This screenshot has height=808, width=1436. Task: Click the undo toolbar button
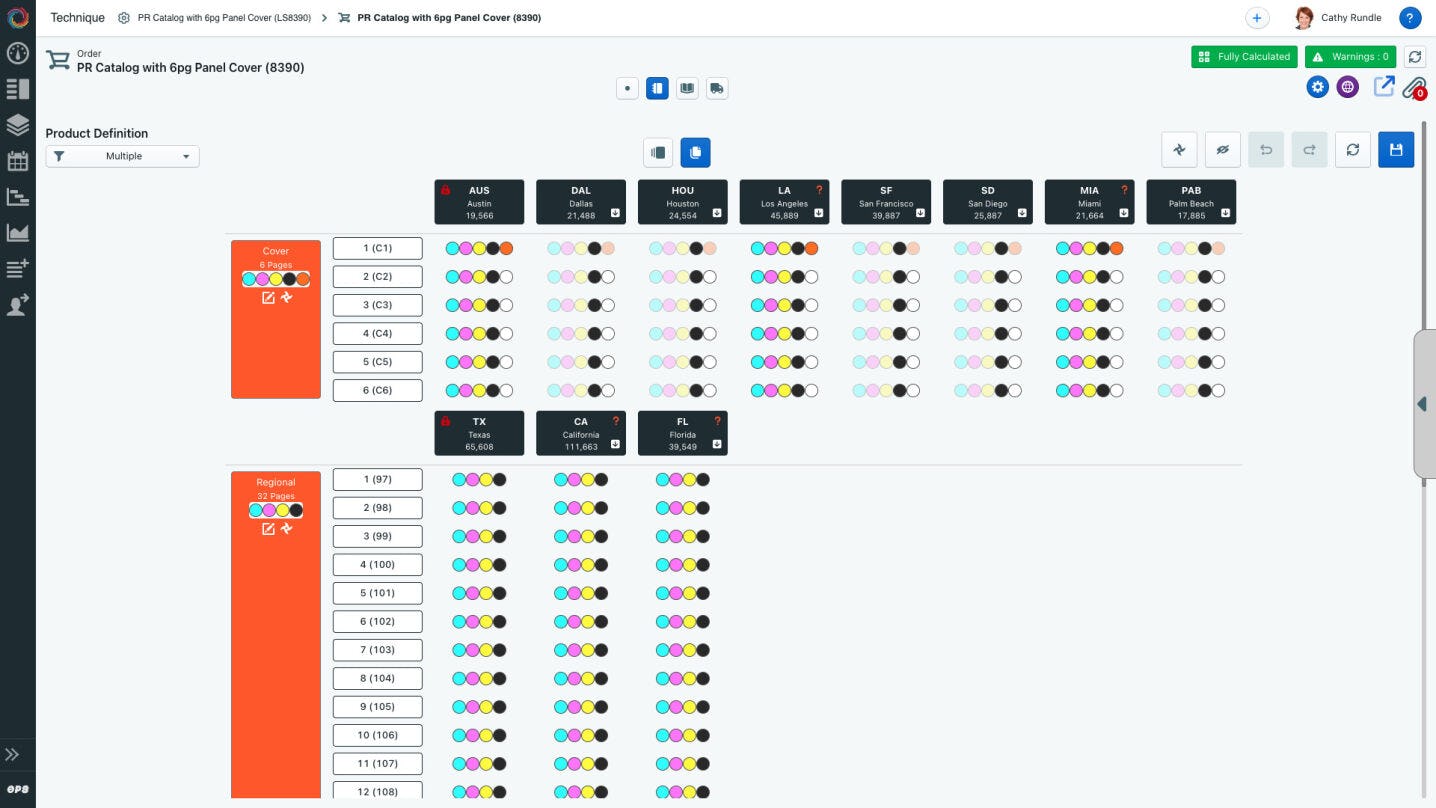click(x=1266, y=149)
